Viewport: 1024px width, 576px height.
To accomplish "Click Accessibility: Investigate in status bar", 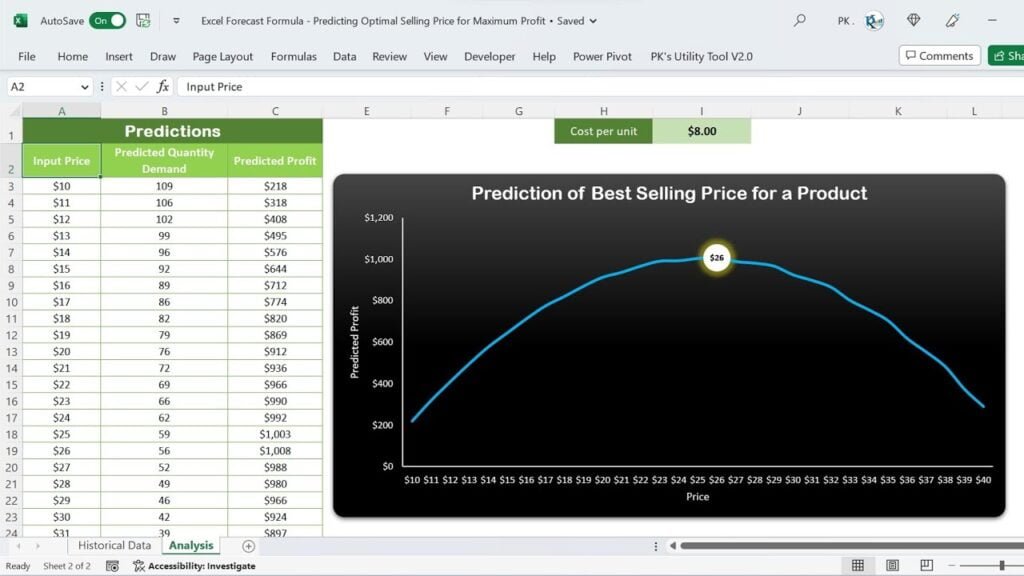I will [x=194, y=566].
